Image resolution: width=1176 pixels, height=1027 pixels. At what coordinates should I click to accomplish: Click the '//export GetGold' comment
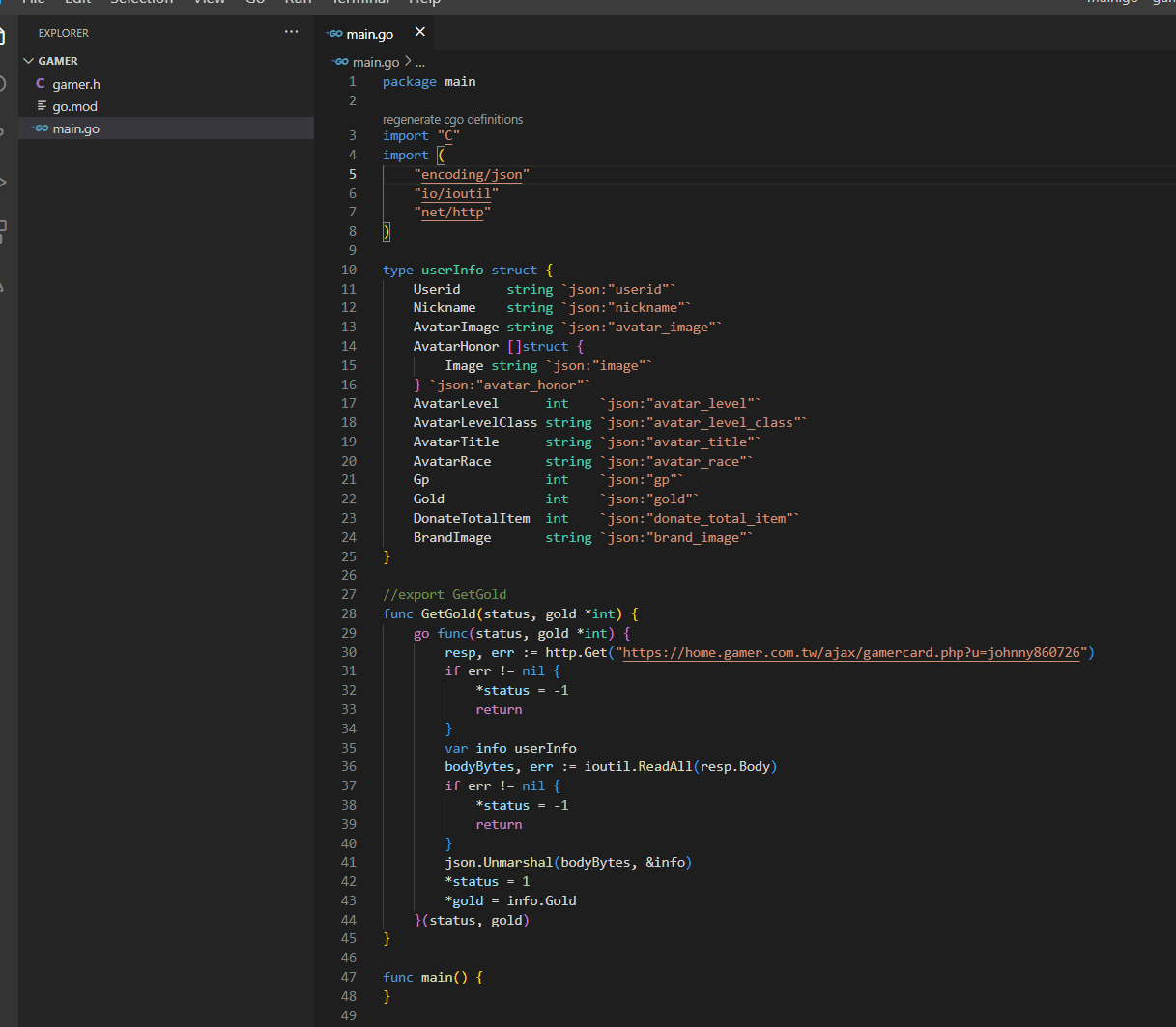click(445, 595)
